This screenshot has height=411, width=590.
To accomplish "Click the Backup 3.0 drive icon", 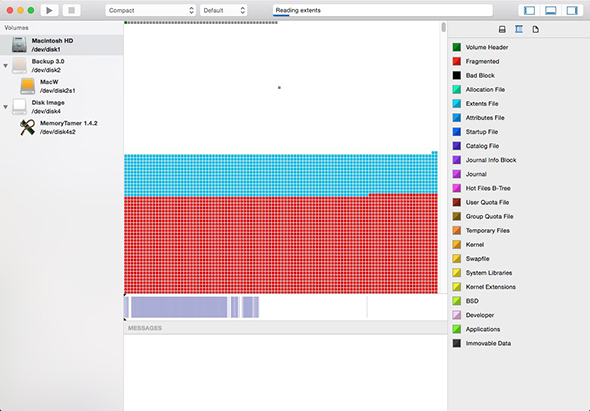I will click(x=19, y=65).
